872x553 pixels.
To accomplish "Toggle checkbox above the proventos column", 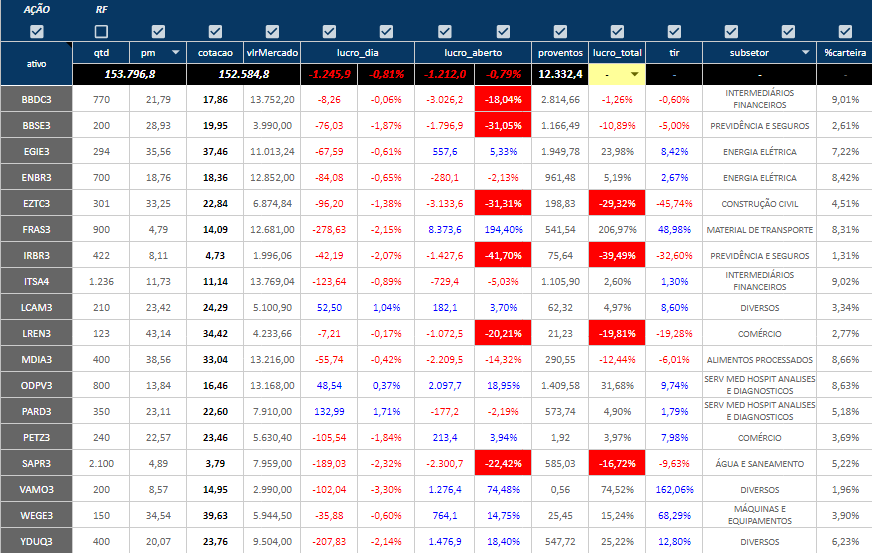I will click(560, 32).
